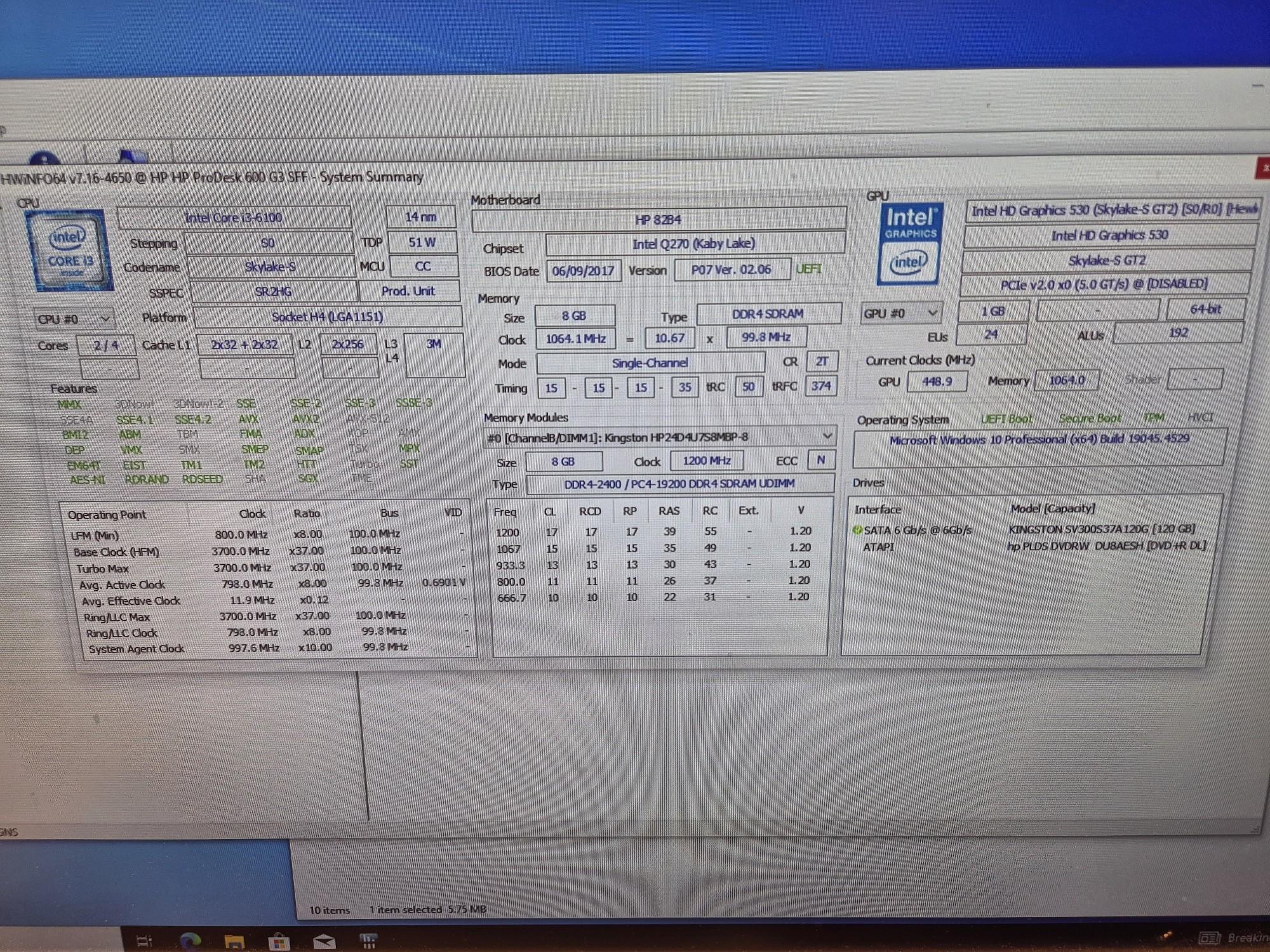Screen dimensions: 1270x952
Task: Open the Mail app from the taskbar
Action: 324,941
